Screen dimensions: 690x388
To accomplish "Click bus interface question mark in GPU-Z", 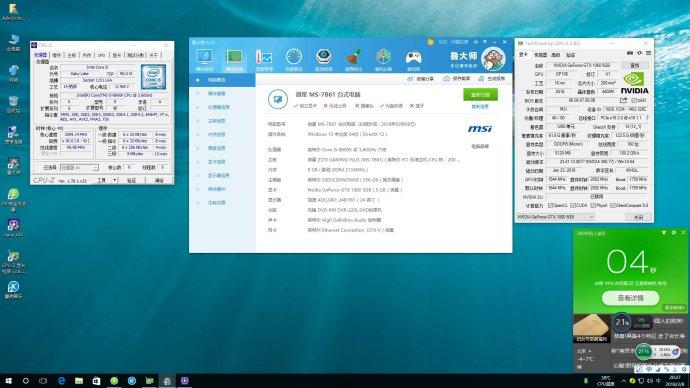I will tap(647, 118).
